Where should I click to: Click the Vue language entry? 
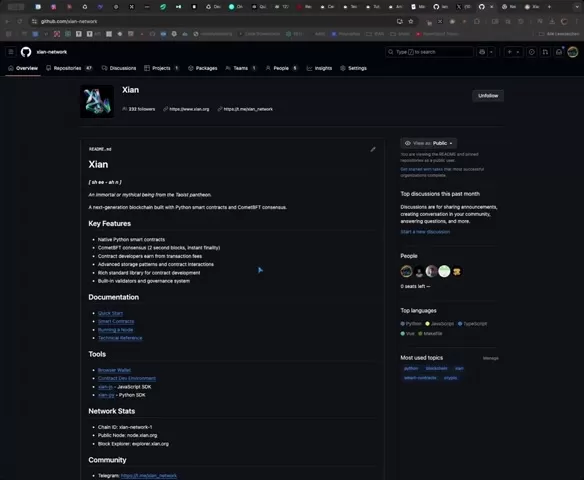point(407,334)
